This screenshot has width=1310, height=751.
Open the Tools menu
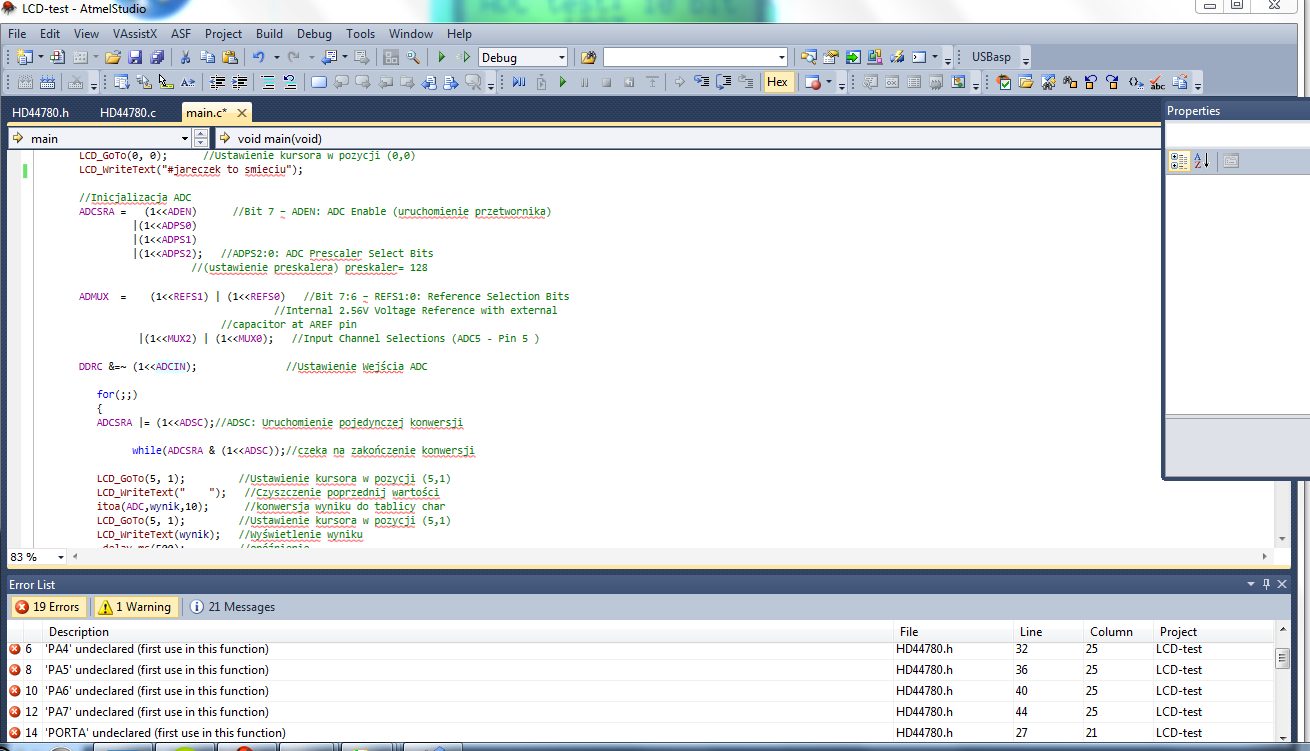[361, 33]
